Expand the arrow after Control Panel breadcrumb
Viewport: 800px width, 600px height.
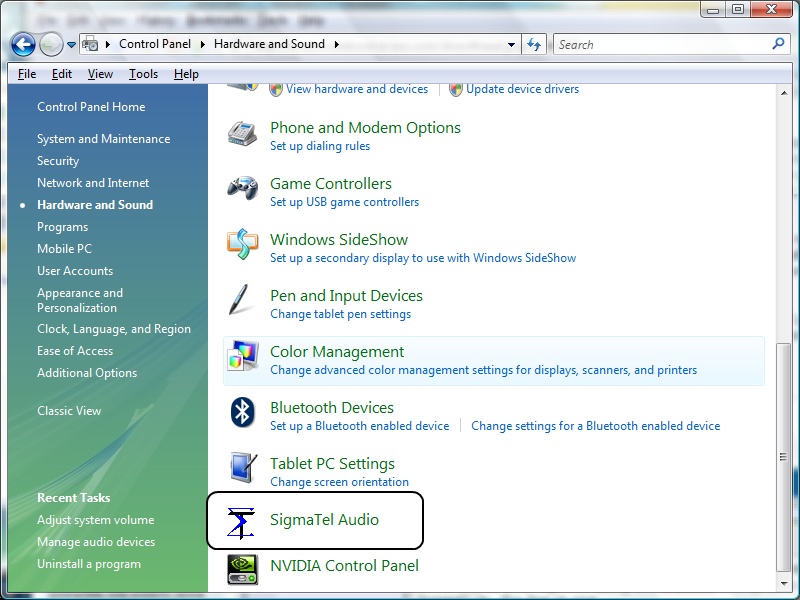[203, 44]
